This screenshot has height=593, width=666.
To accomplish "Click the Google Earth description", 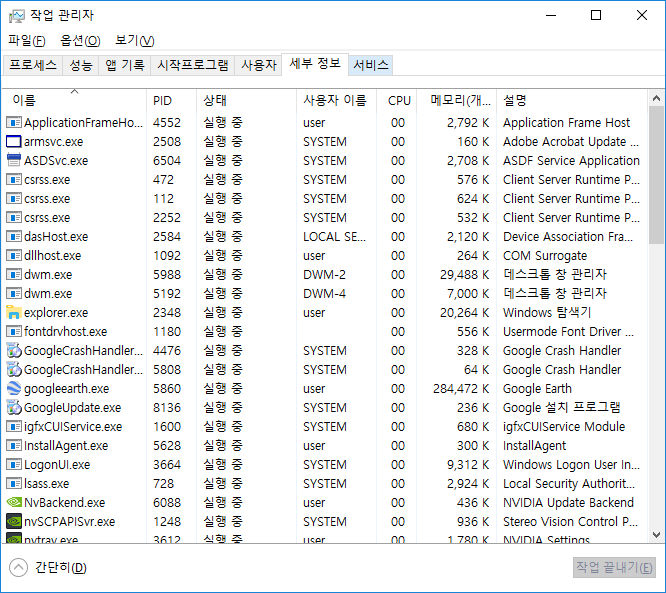I will point(537,388).
